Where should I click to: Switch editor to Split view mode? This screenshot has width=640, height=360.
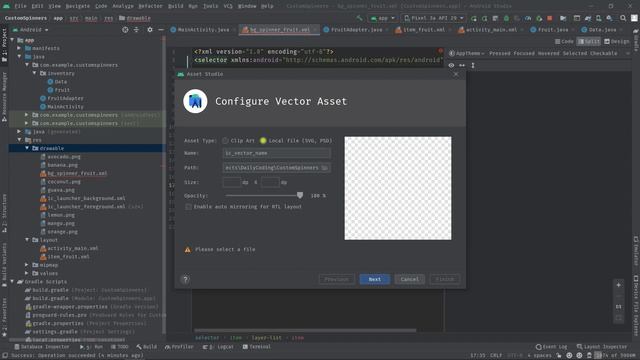(x=589, y=42)
